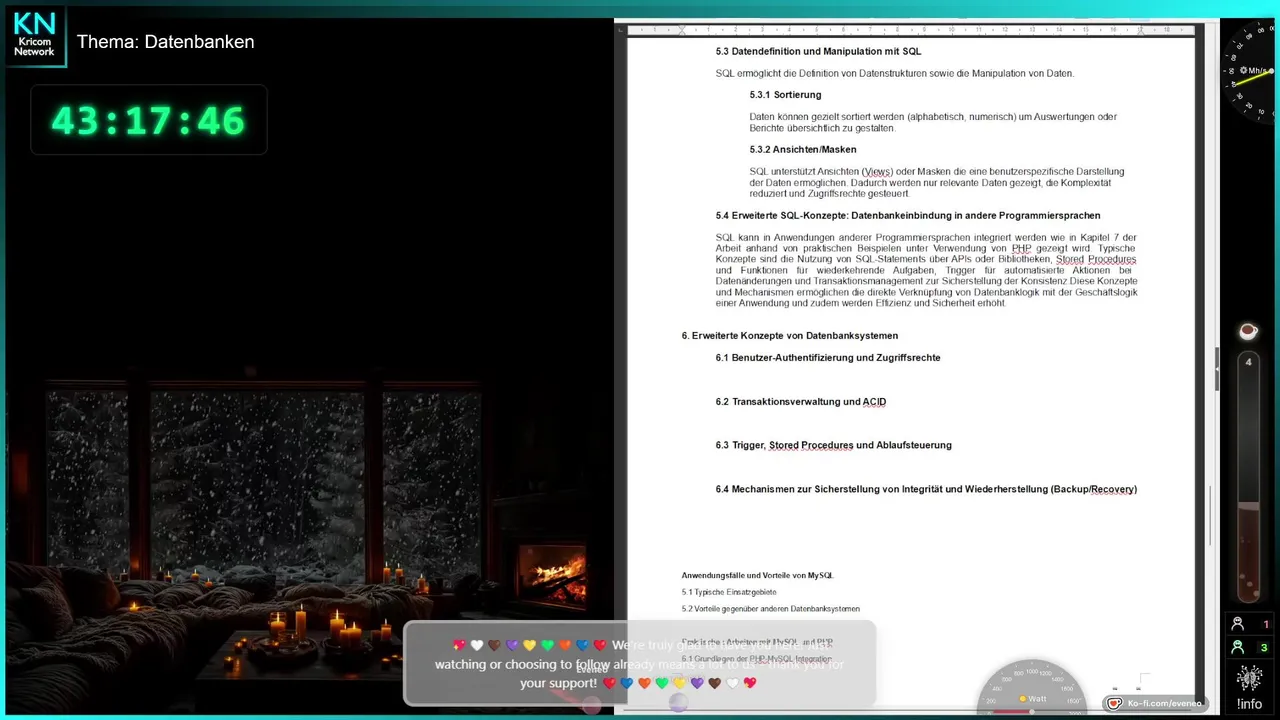
Task: Click heading '6.3 Trigger, Stored Procedures und Ablaufsteuerung'
Action: (x=833, y=445)
